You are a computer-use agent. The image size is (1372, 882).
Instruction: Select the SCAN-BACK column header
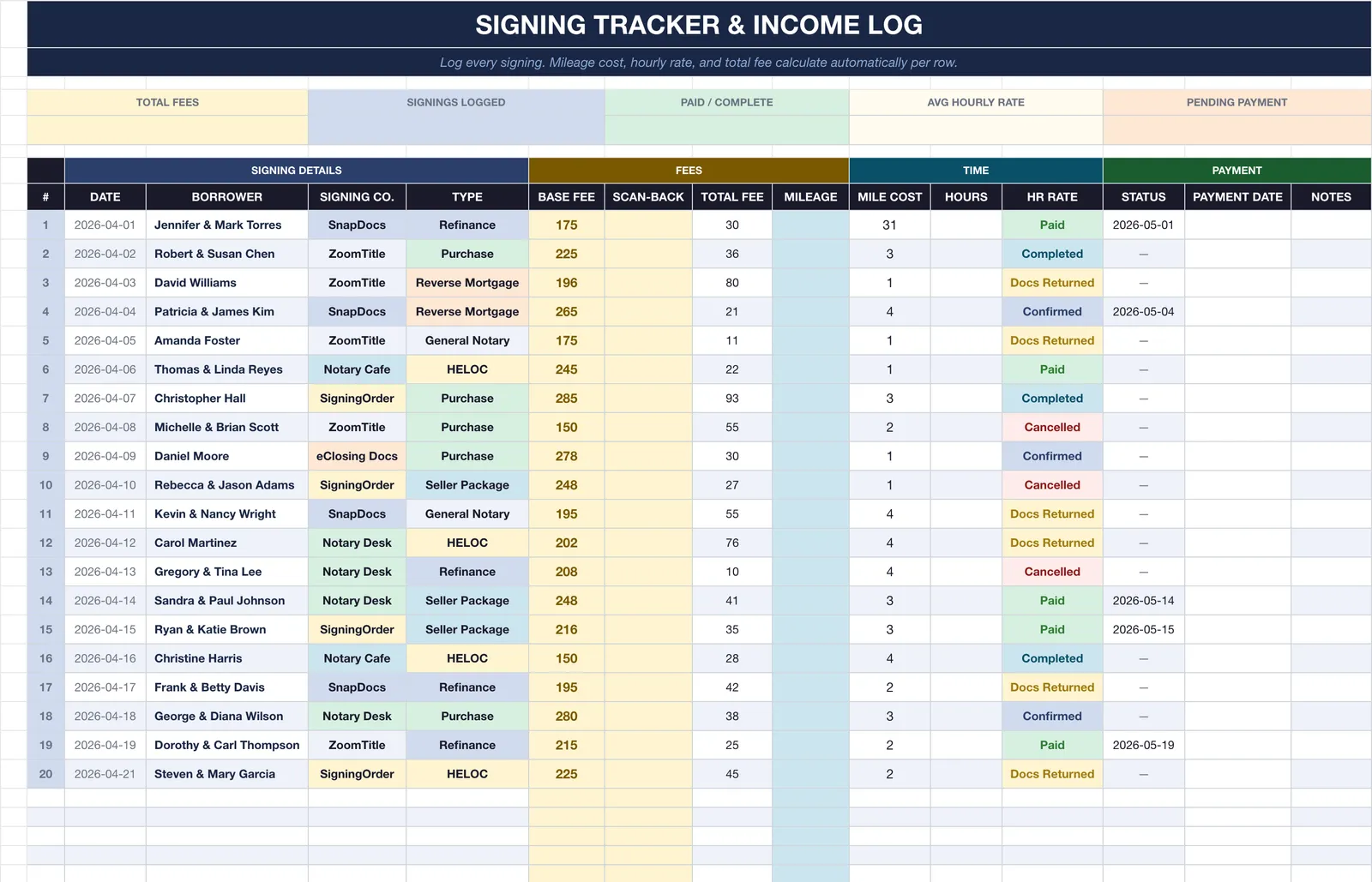(648, 197)
